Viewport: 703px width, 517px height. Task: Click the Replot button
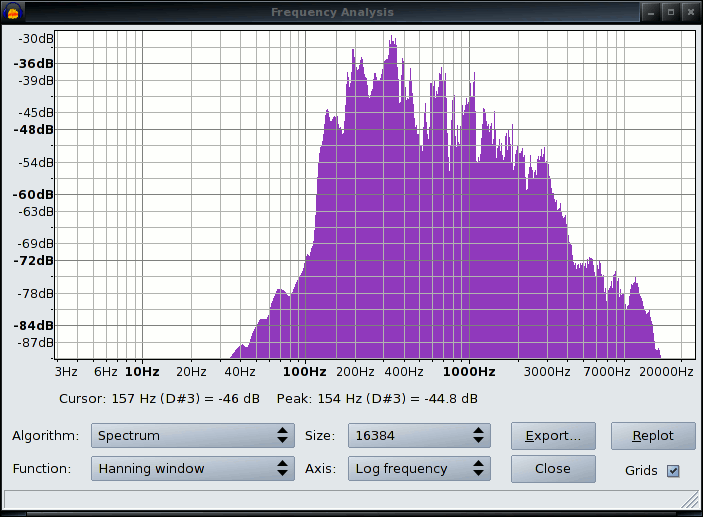tap(653, 435)
